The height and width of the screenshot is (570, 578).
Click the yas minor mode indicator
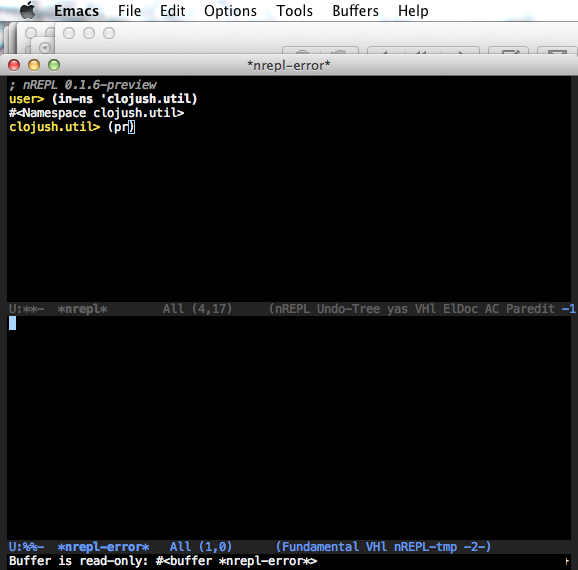coord(397,309)
